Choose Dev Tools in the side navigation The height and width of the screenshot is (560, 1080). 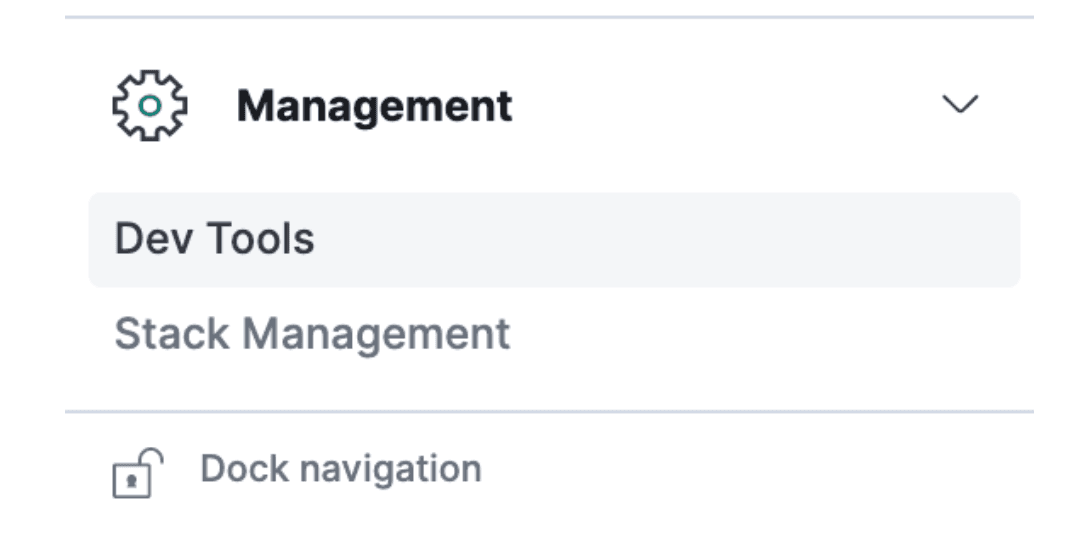tap(214, 239)
